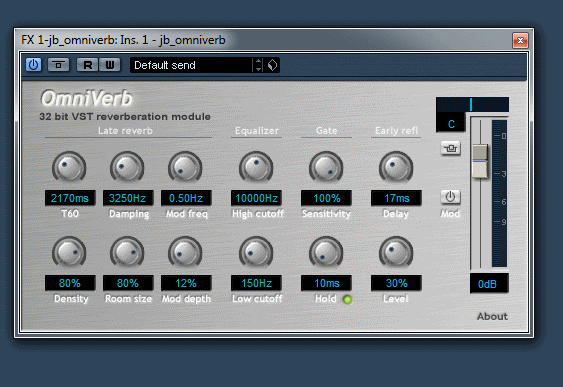Click the Early refl section label

point(396,131)
